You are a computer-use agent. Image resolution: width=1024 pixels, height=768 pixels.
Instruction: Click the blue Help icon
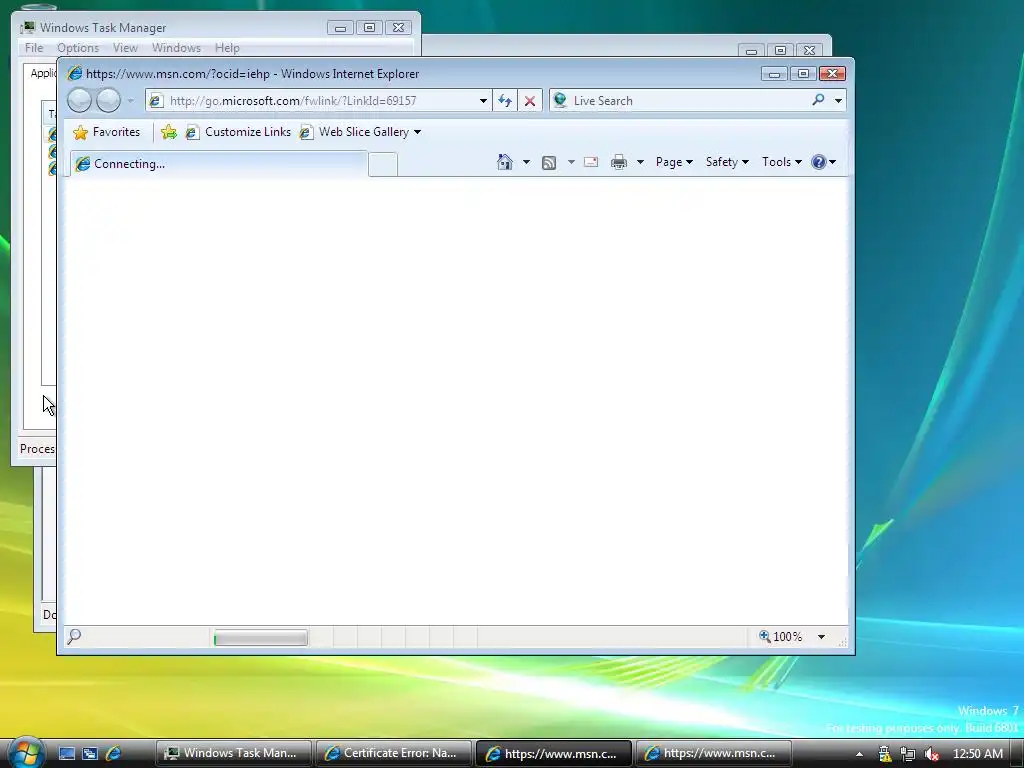point(819,162)
